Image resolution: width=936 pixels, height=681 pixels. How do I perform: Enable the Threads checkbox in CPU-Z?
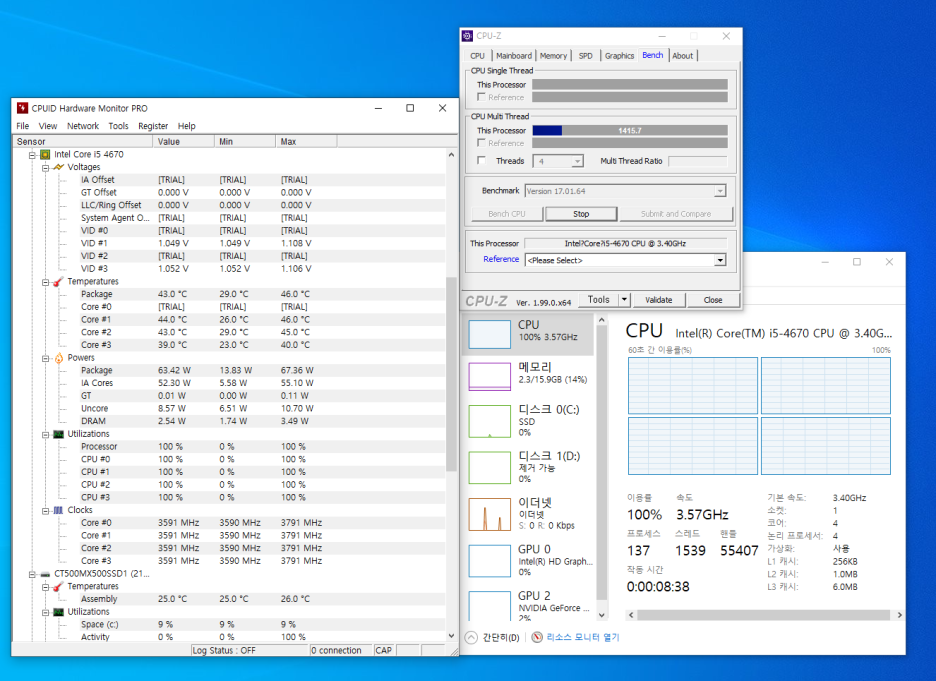tap(481, 161)
